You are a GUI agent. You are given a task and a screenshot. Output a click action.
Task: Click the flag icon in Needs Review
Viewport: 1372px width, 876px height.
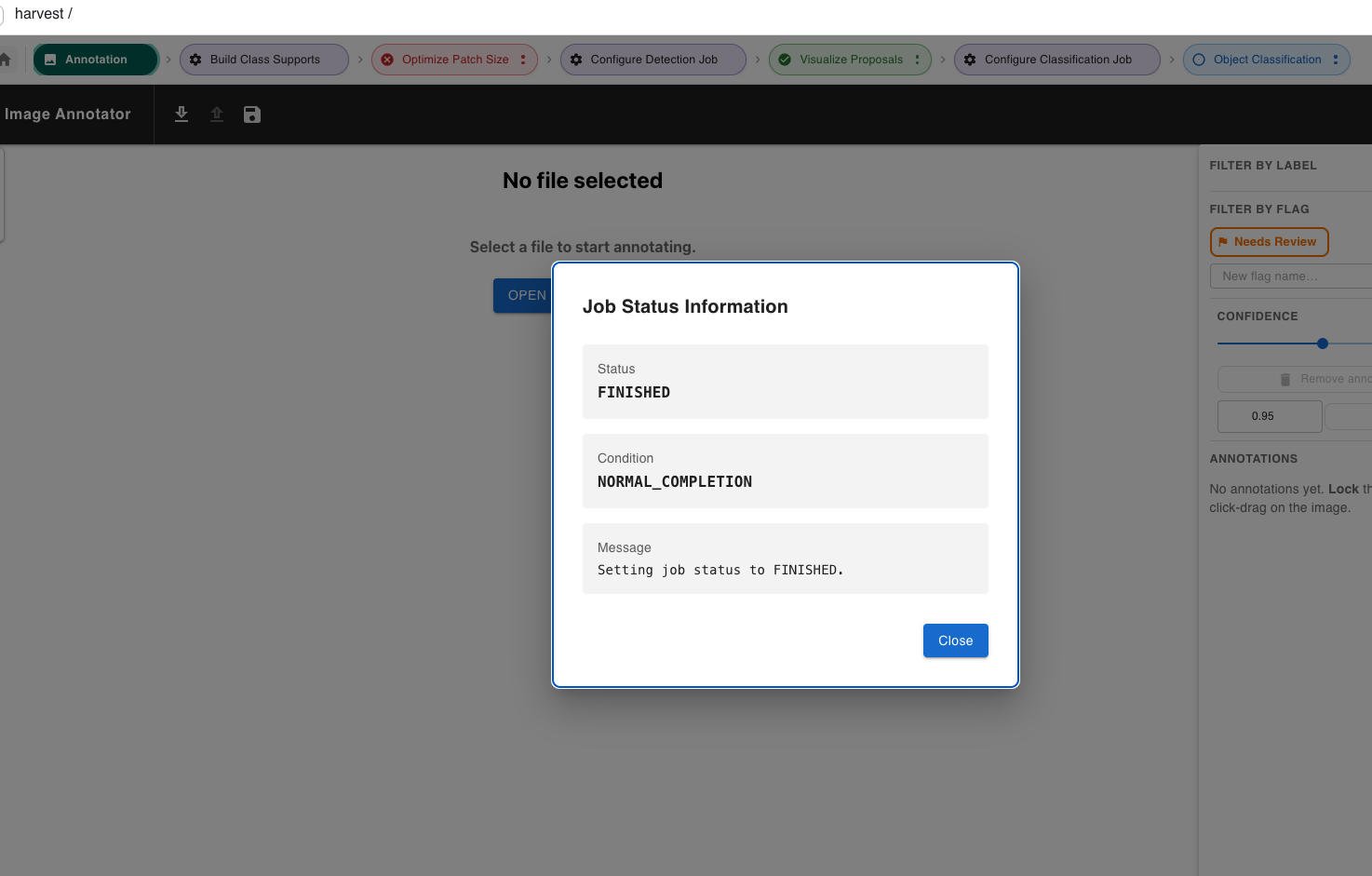(x=1223, y=242)
